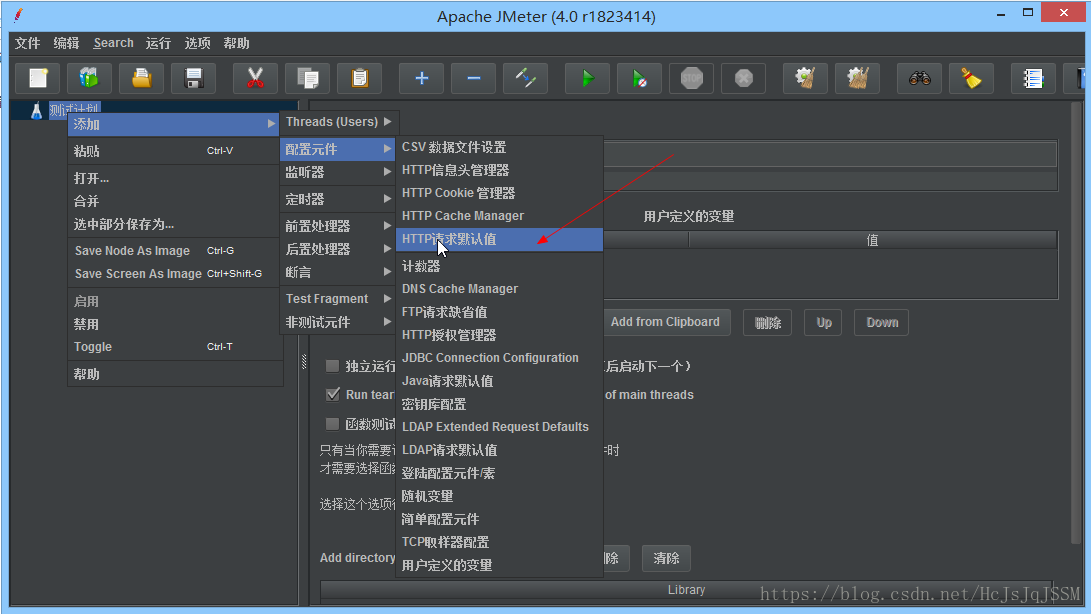Click the 删除 button by Up
This screenshot has width=1091, height=614.
pos(767,322)
